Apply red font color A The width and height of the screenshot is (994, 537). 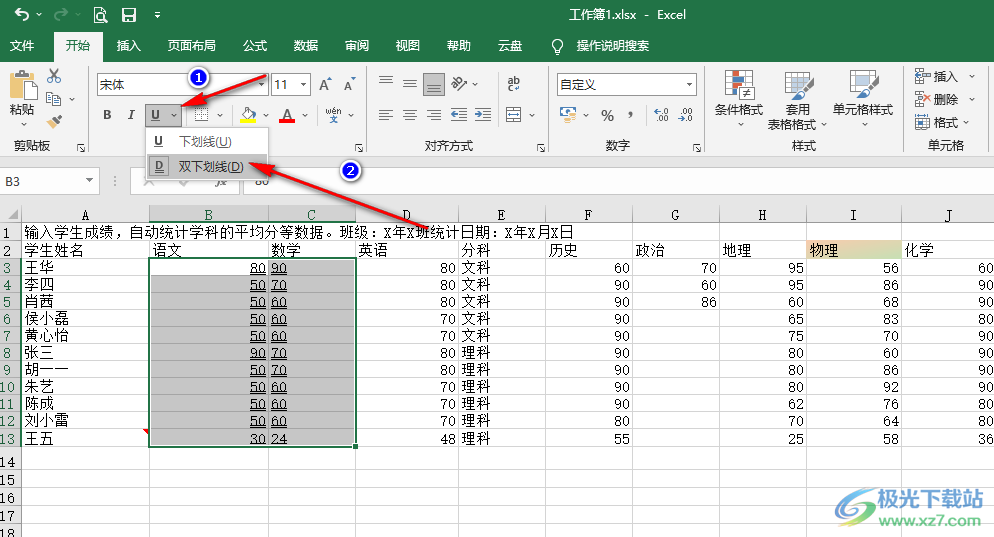[x=287, y=115]
